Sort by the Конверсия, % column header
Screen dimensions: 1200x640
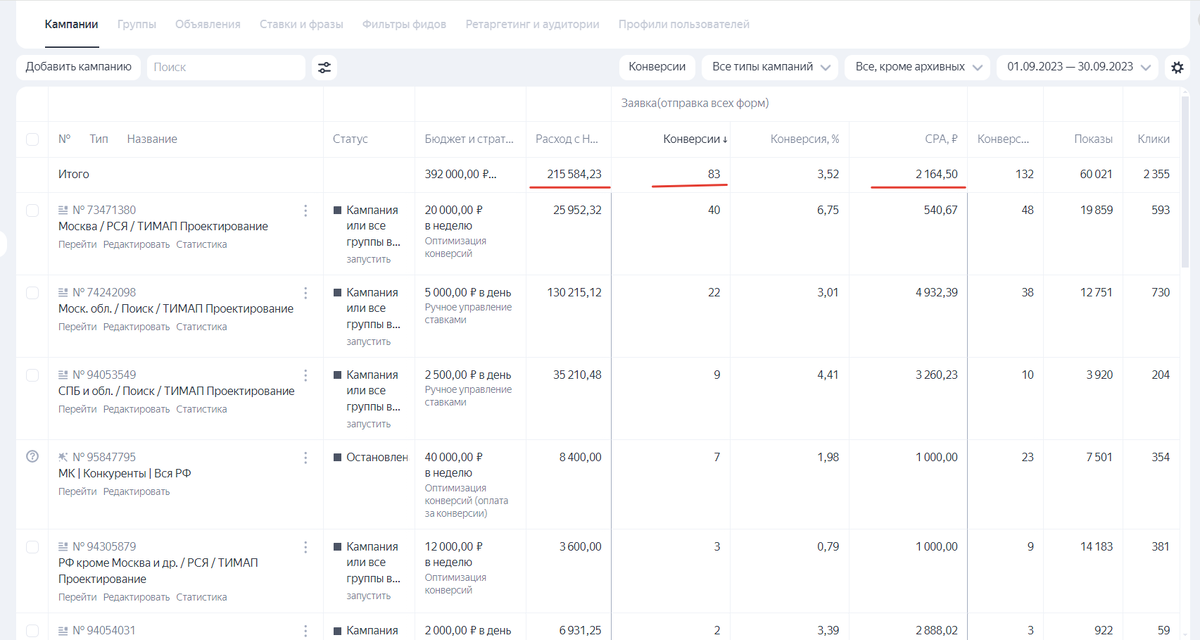804,139
